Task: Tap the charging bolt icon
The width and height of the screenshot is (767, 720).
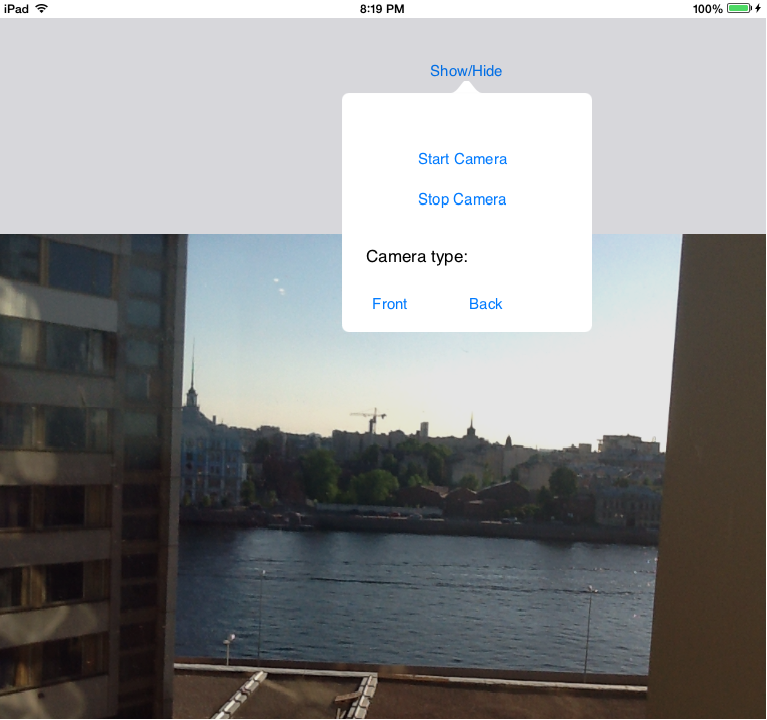Action: click(x=758, y=8)
